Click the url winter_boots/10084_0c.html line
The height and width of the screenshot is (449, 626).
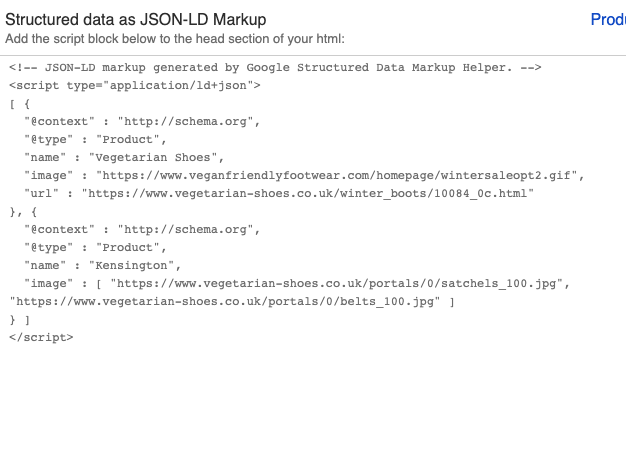point(279,194)
